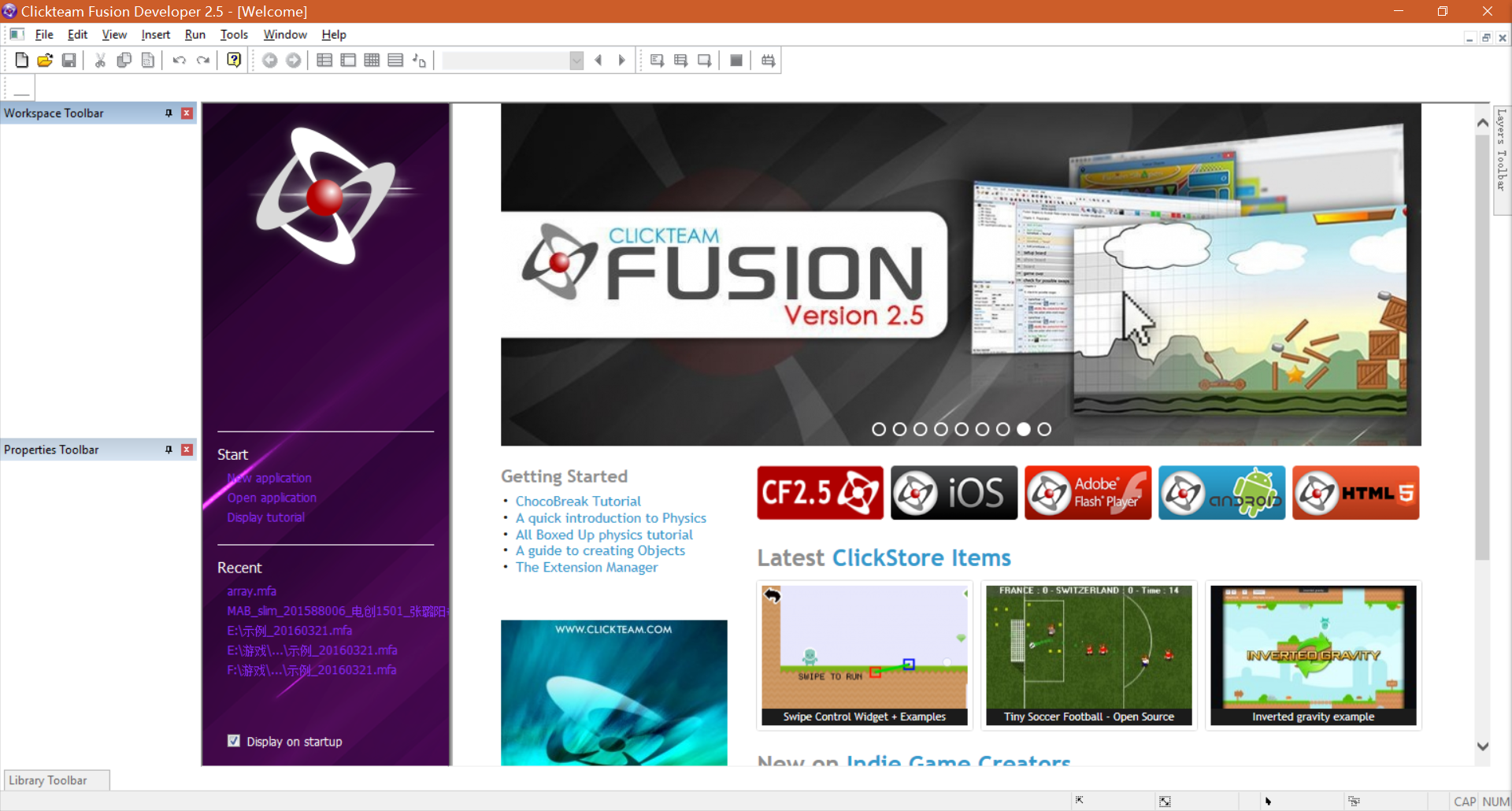Viewport: 1512px width, 811px height.
Task: Open contextual Help question-mark icon
Action: point(234,60)
